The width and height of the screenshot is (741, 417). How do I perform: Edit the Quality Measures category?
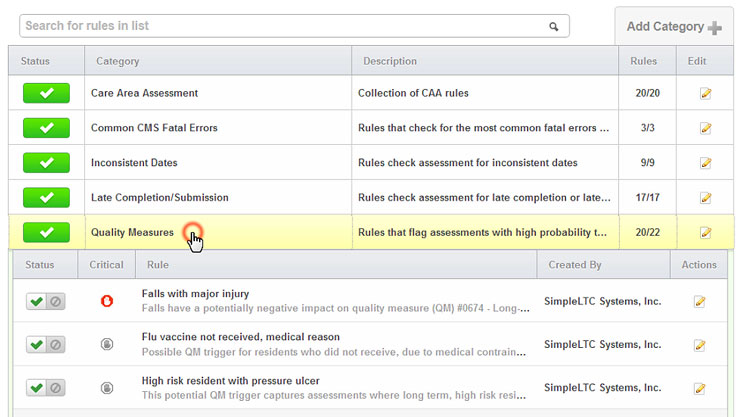click(x=706, y=233)
